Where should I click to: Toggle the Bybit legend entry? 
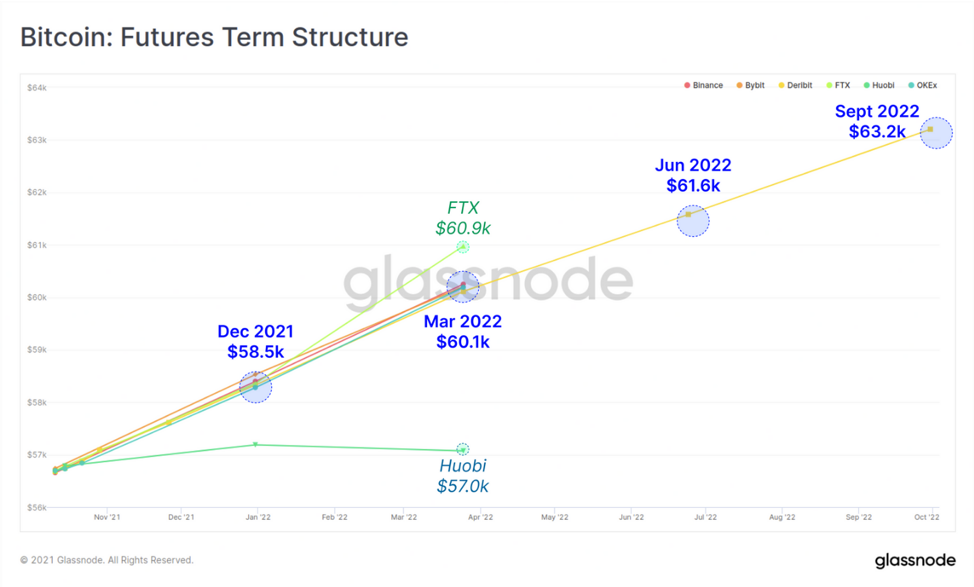pos(750,85)
